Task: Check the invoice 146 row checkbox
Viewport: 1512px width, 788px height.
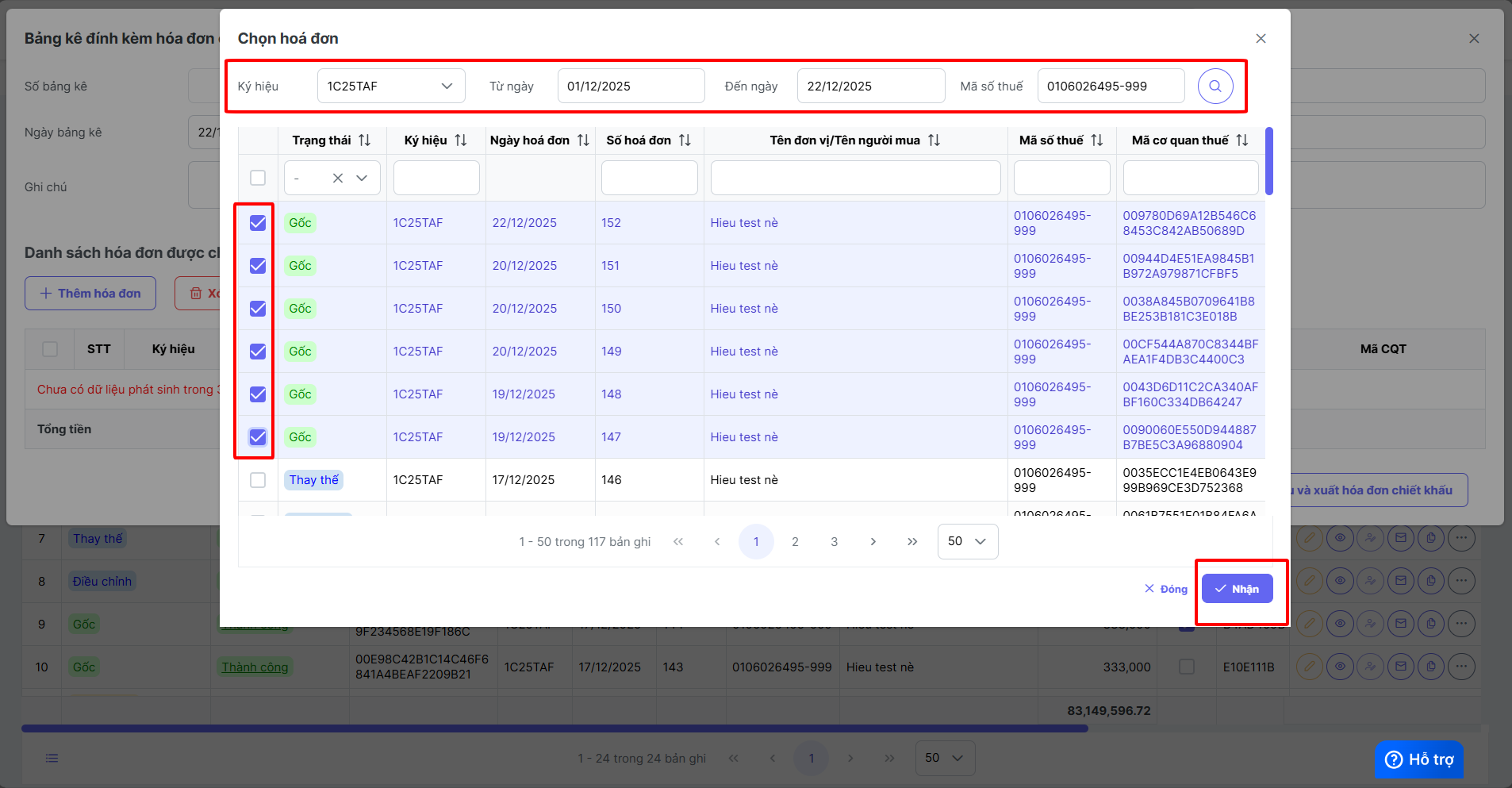Action: [258, 480]
